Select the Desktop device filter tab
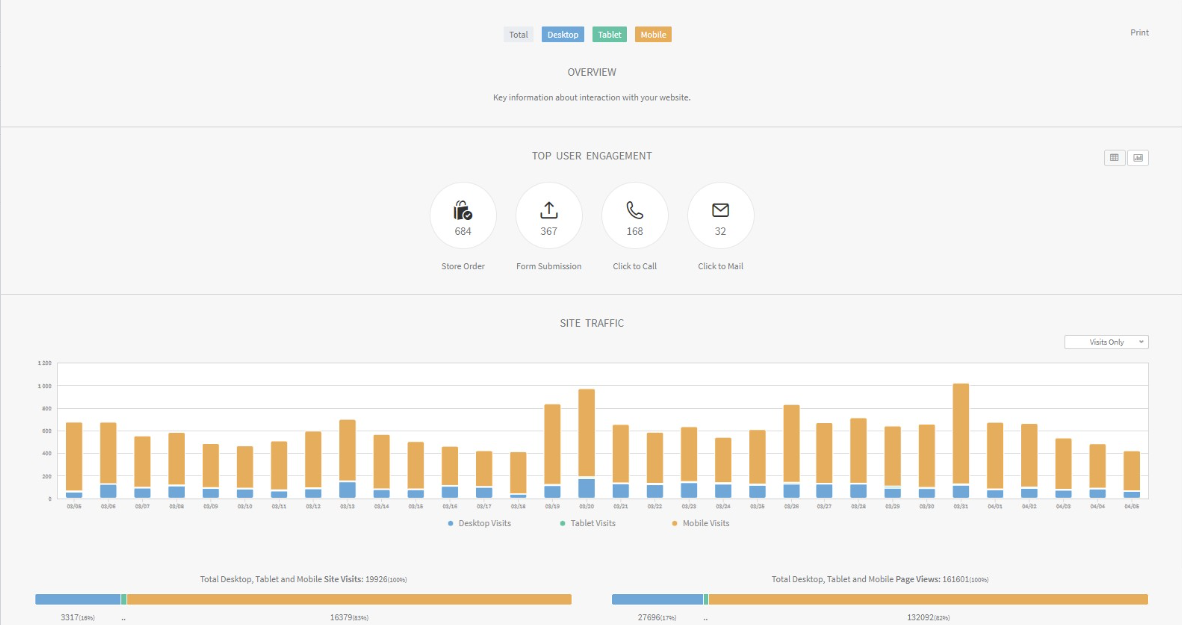 562,35
